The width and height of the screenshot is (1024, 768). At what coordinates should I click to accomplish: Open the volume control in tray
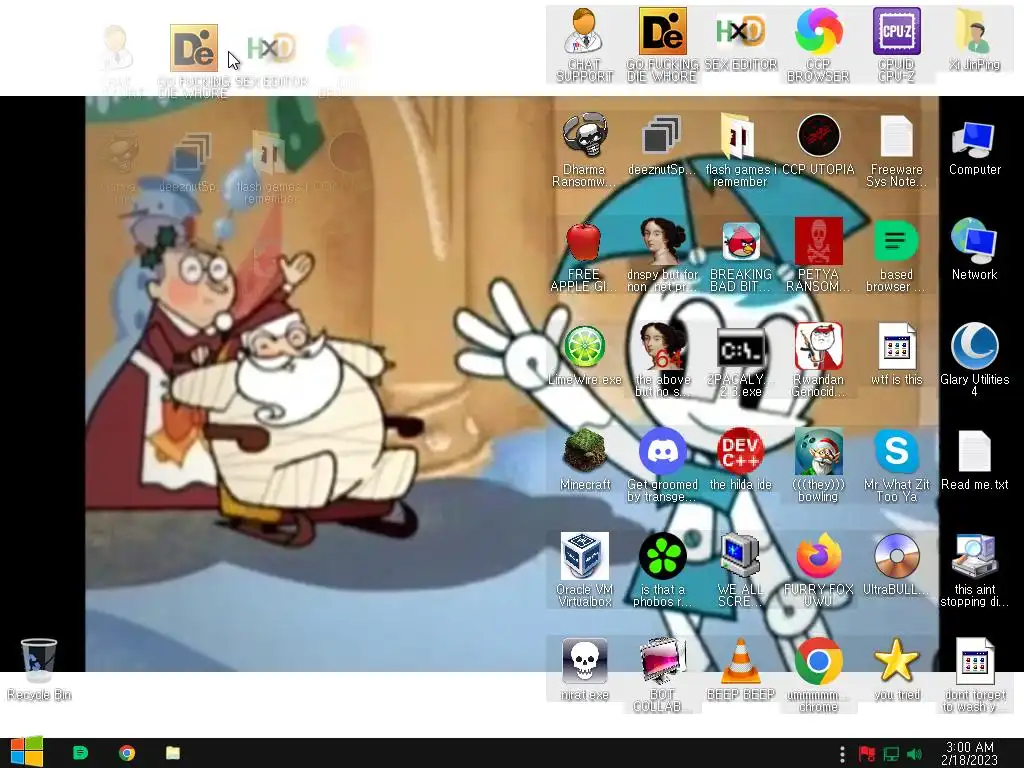pyautogui.click(x=914, y=754)
